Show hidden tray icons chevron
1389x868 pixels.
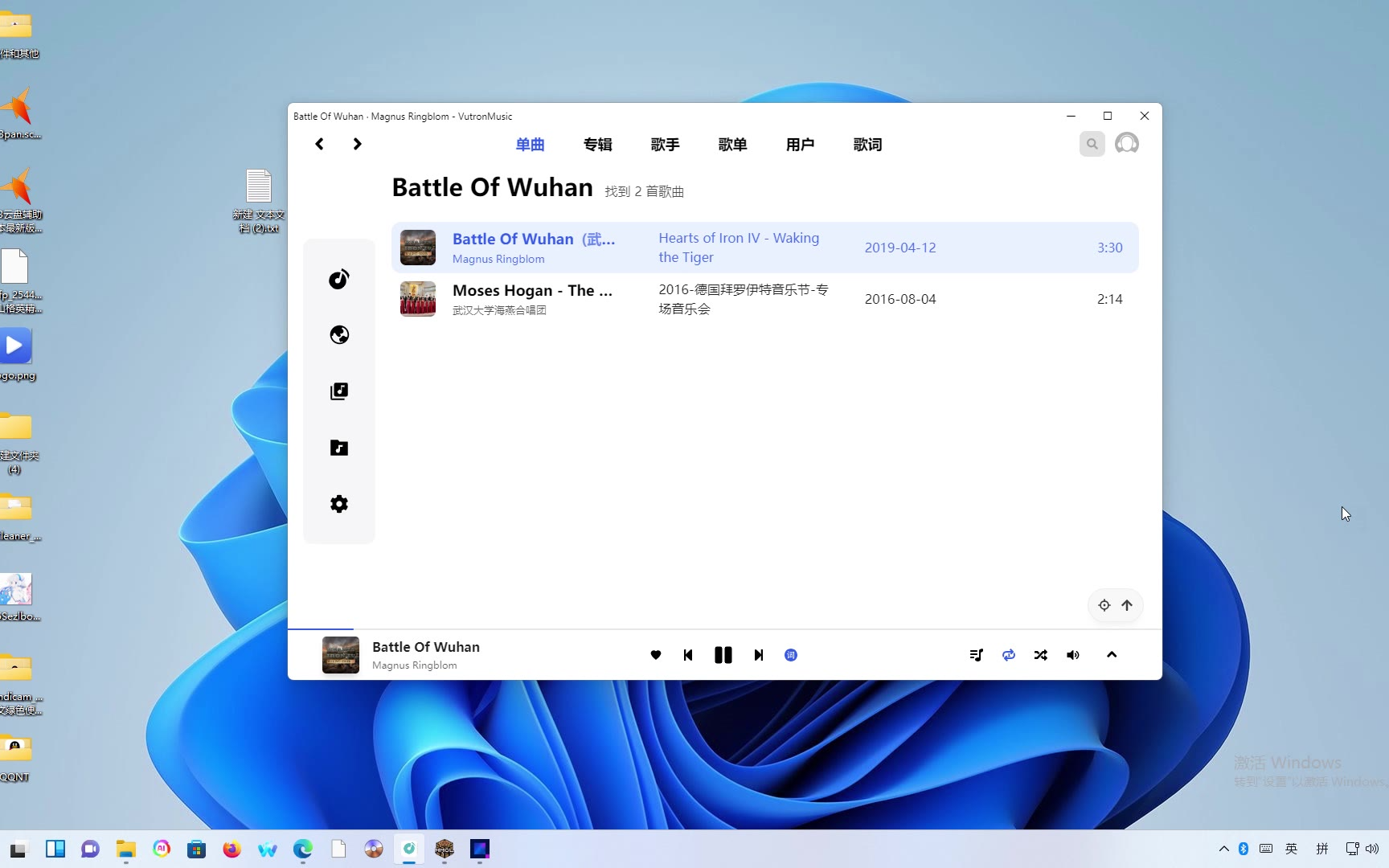(x=1223, y=849)
